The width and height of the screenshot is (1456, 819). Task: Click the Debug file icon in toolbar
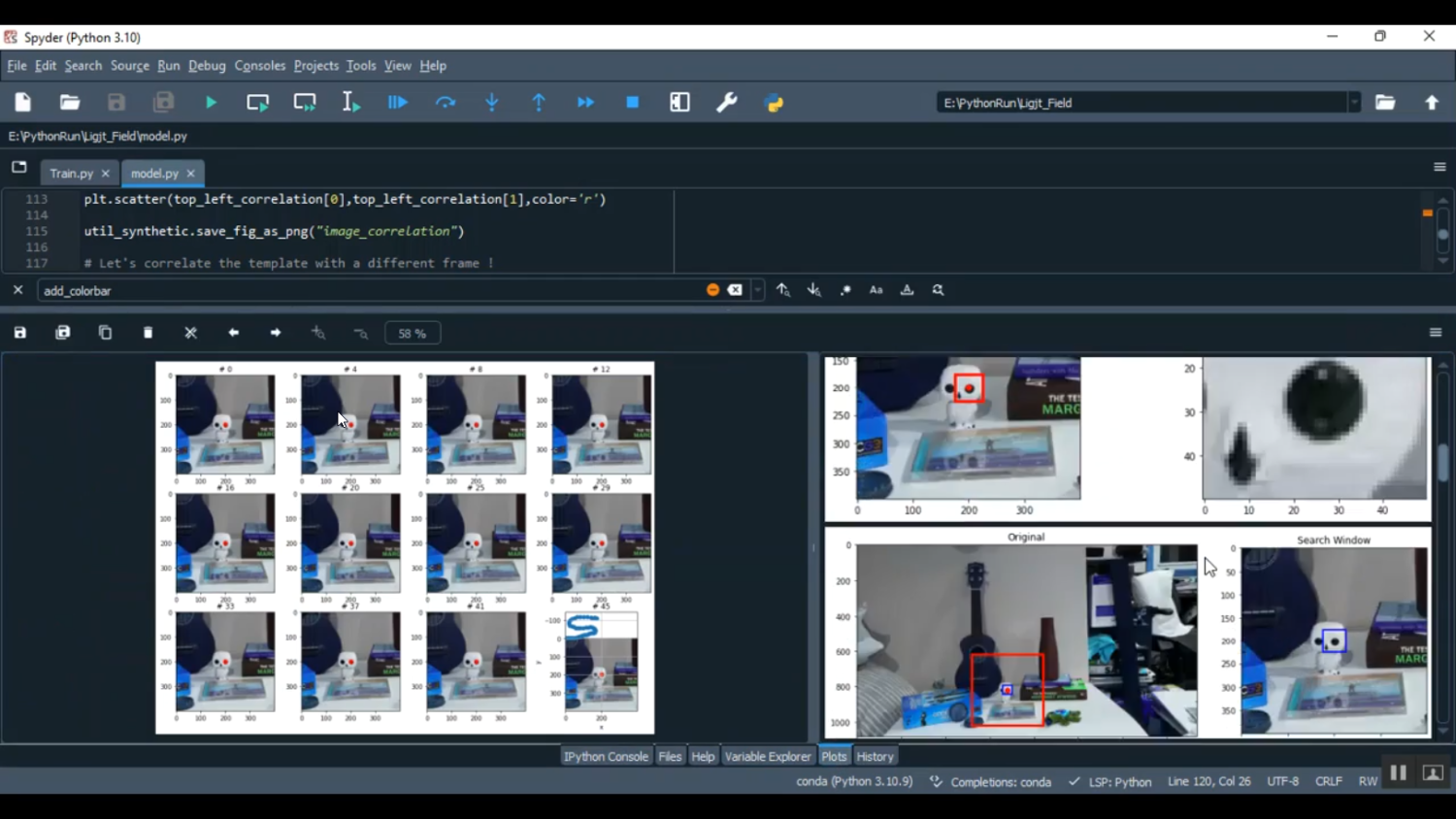coord(398,103)
